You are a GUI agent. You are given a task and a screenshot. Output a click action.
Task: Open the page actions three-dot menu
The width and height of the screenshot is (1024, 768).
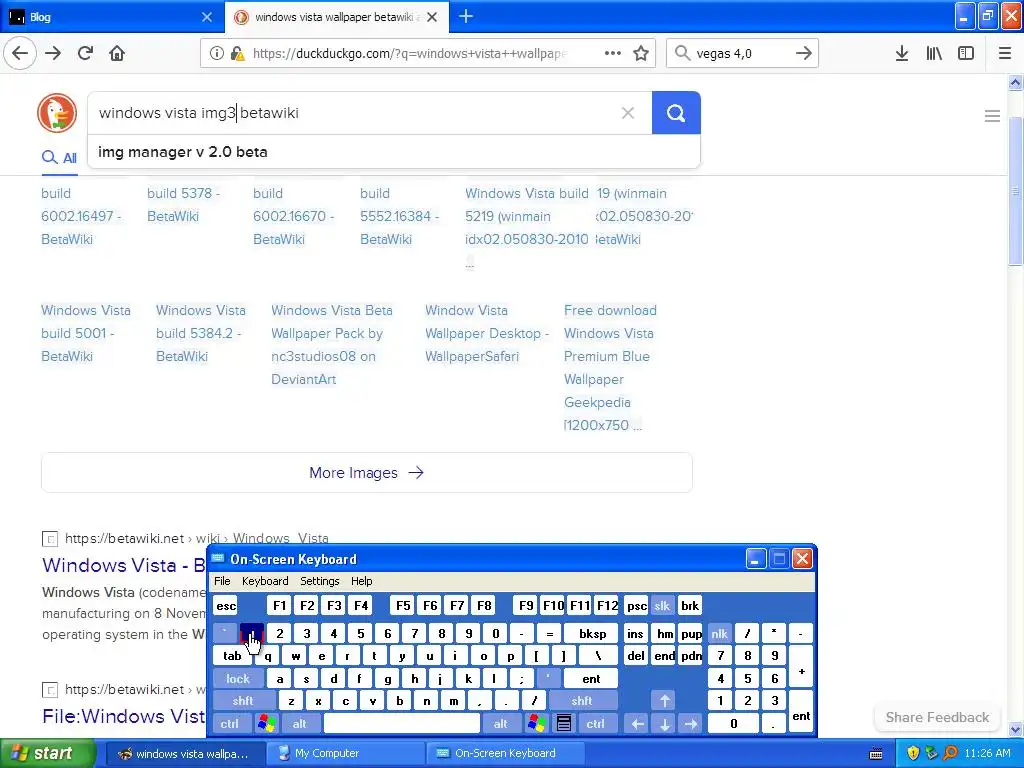613,53
